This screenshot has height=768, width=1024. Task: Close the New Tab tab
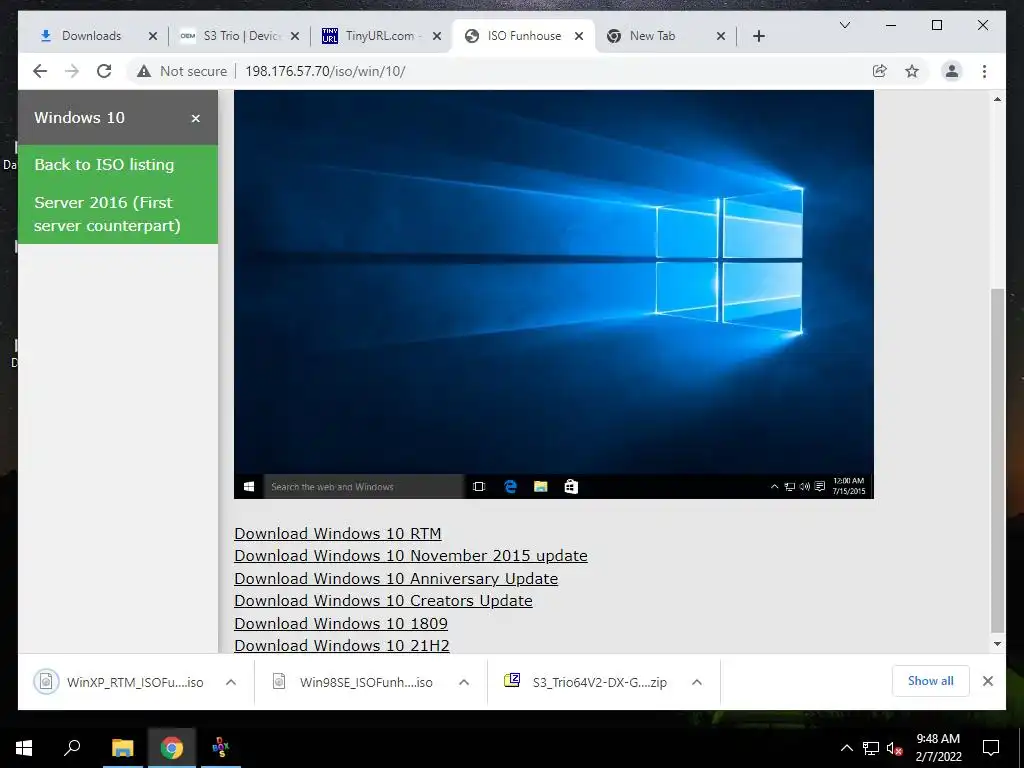tap(720, 36)
